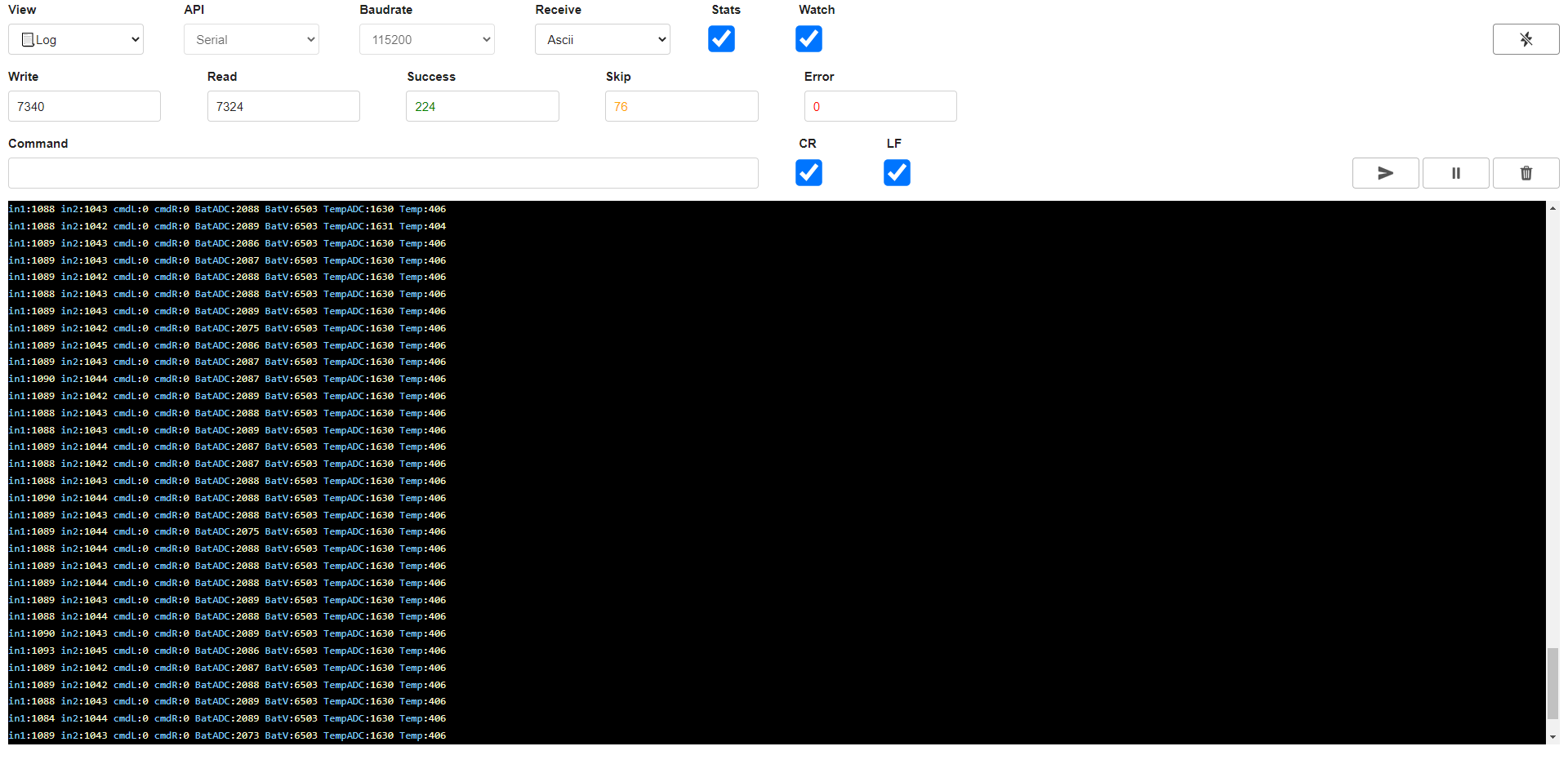Screen dimensions: 1568x773
Task: Uncheck the Watch option
Action: tap(808, 38)
